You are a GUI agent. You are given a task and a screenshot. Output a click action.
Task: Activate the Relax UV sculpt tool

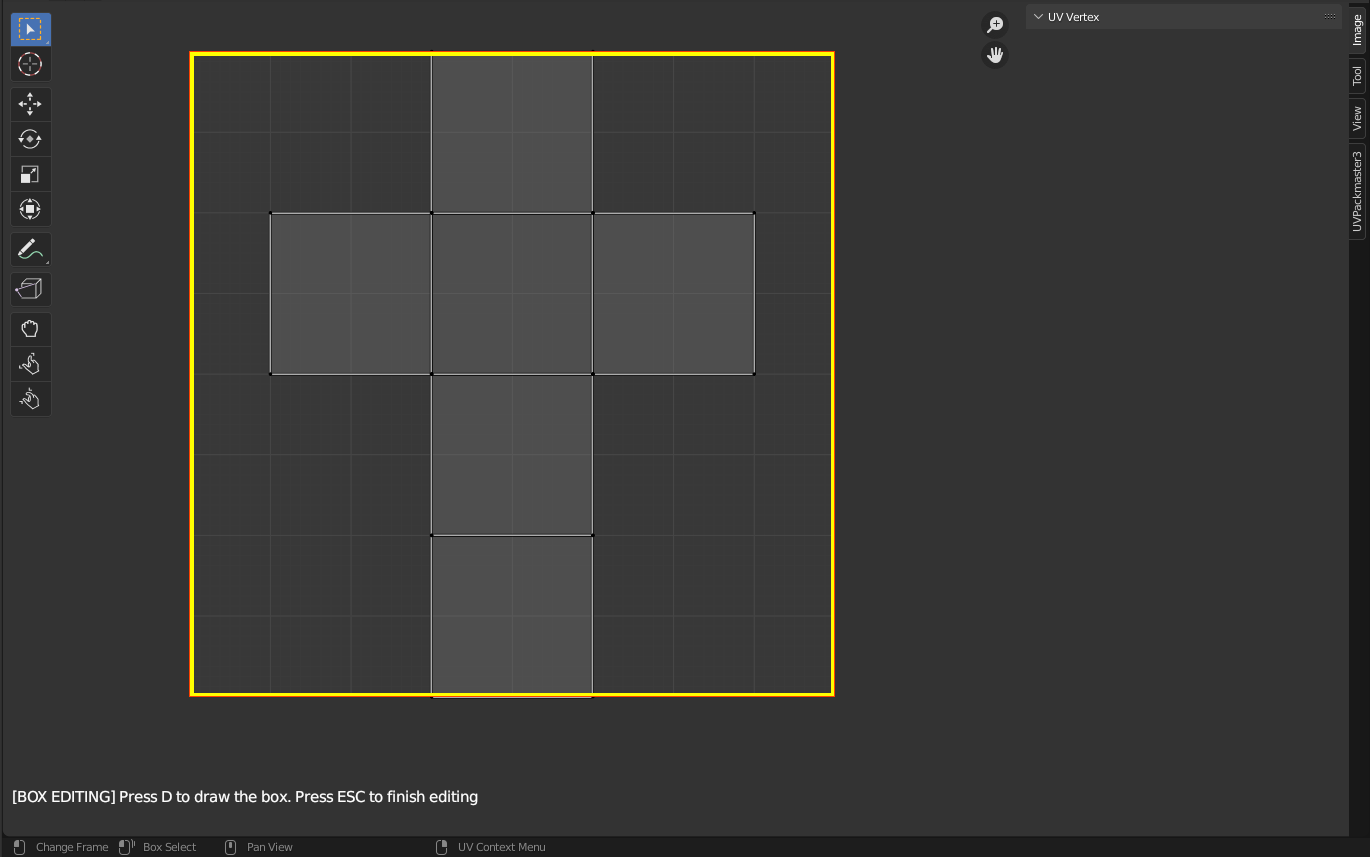tap(30, 363)
